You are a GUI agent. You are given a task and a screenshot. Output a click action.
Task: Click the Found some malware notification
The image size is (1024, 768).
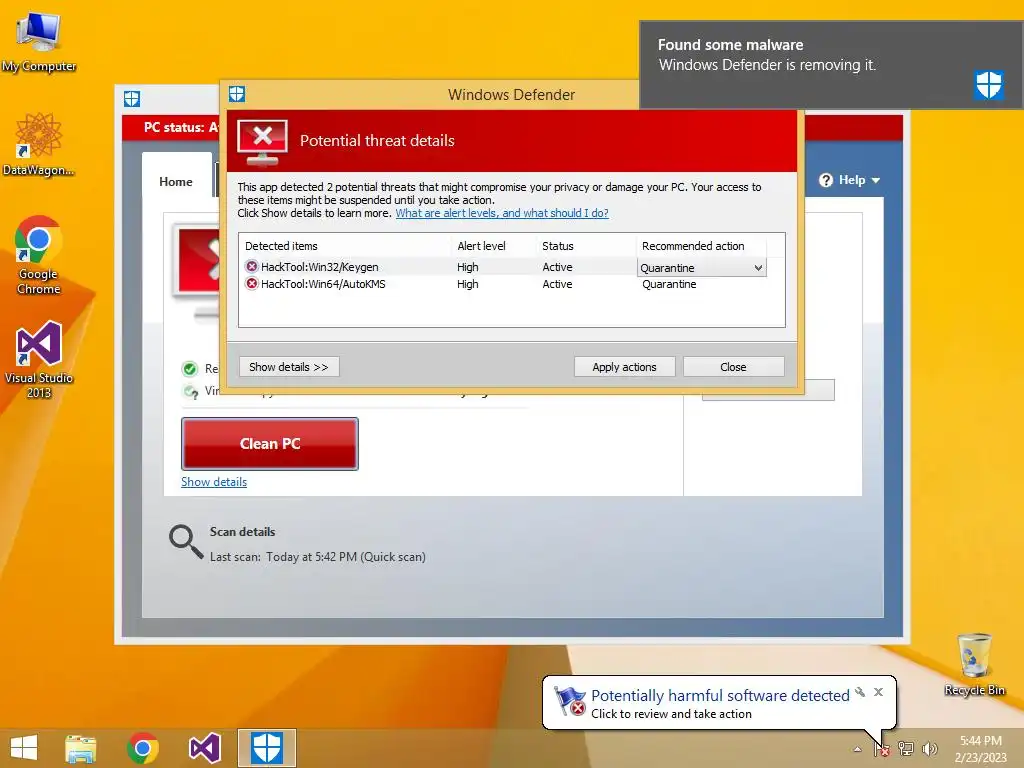[x=831, y=65]
